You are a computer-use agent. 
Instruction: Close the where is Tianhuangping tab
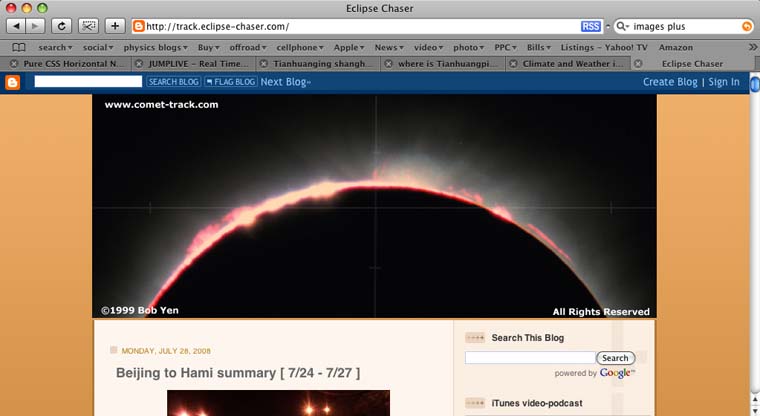tap(388, 64)
